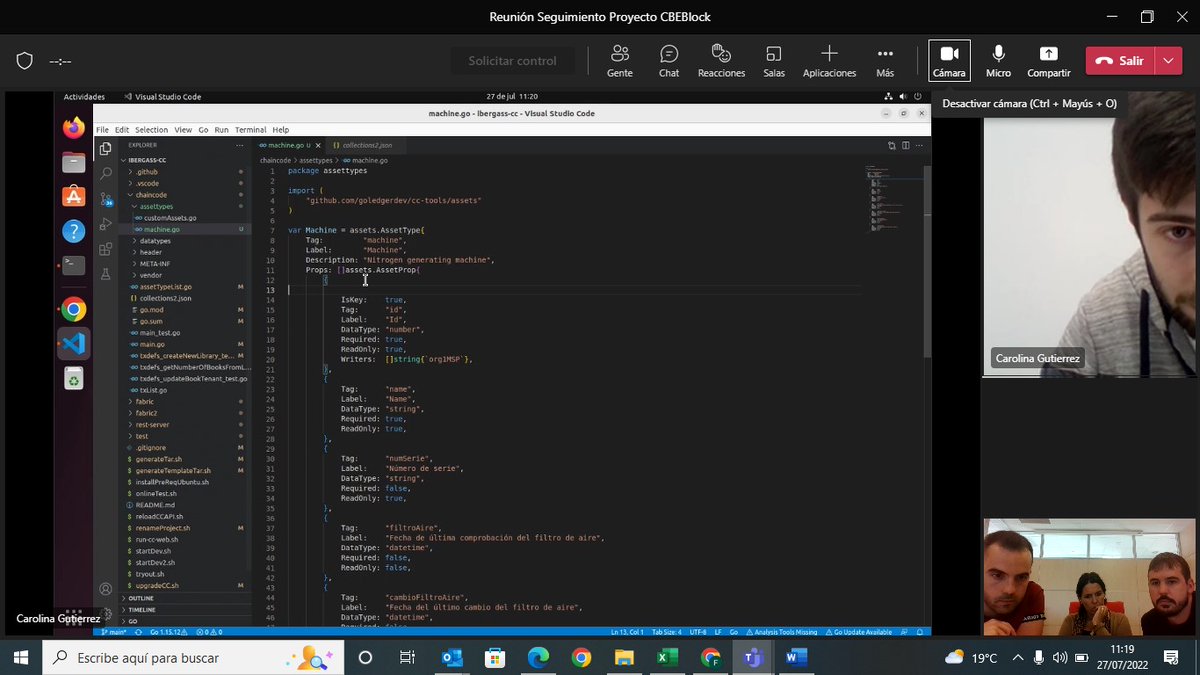The height and width of the screenshot is (675, 1200).
Task: Click the red Salir button
Action: tap(1120, 61)
